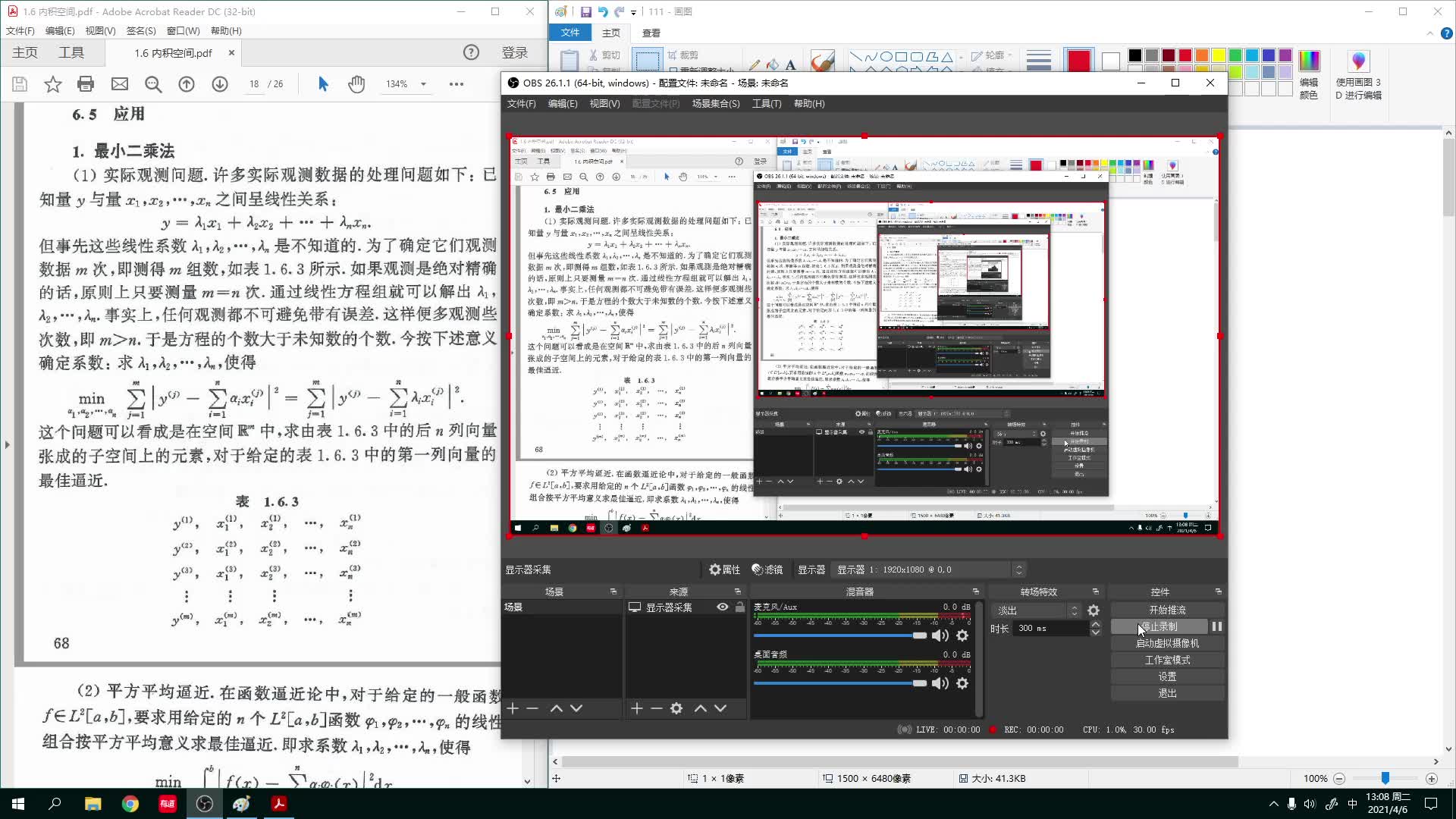Go to previous page with up arrow
The width and height of the screenshot is (1456, 819).
[x=187, y=84]
